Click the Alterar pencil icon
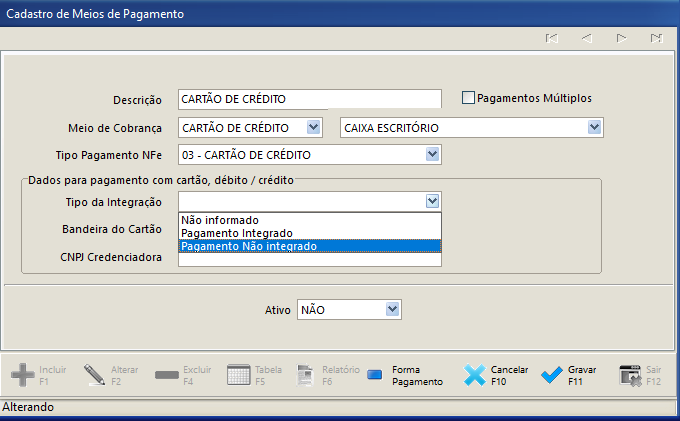This screenshot has height=421, width=680. (94, 375)
